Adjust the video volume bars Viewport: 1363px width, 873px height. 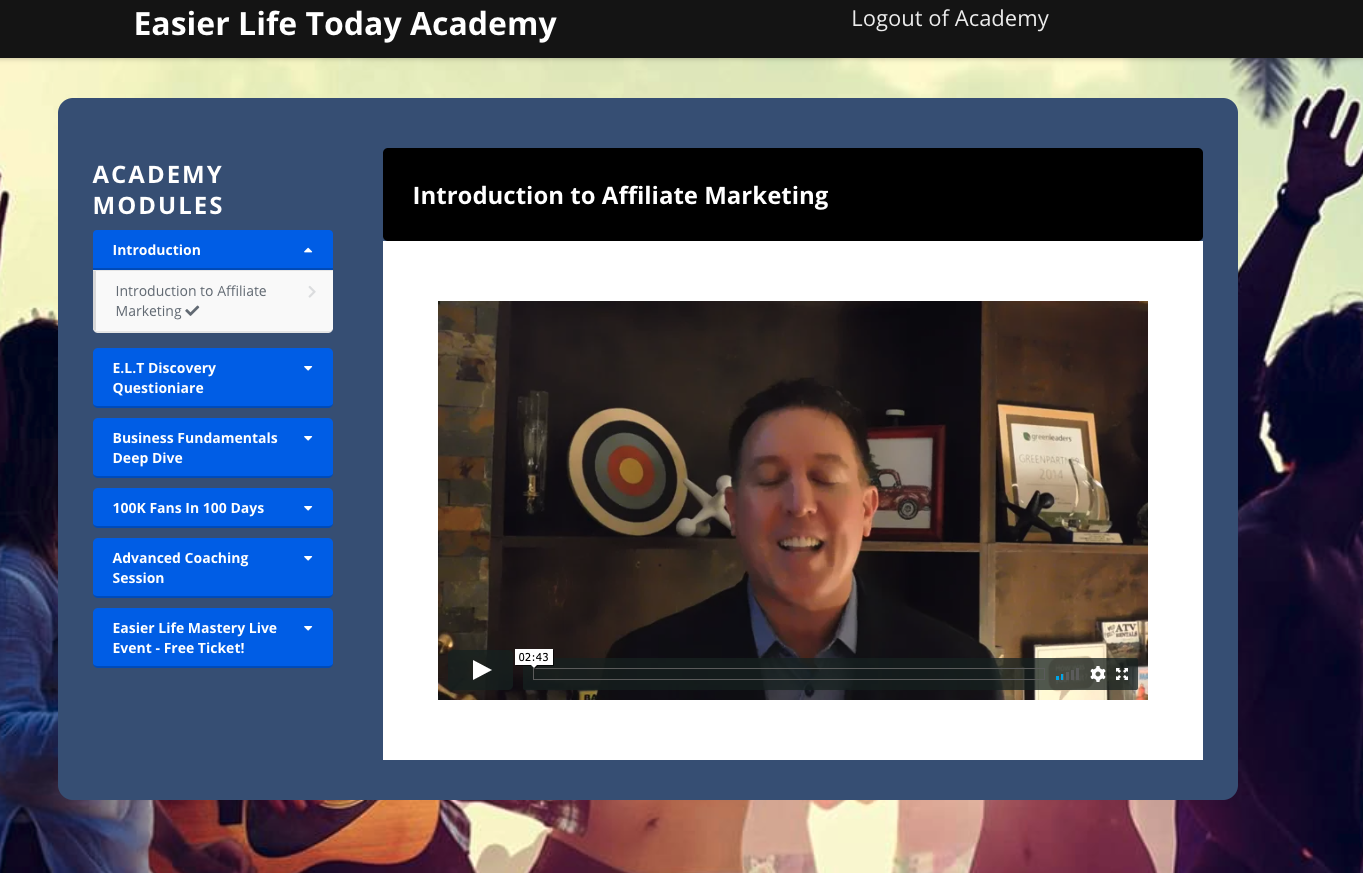click(x=1068, y=675)
